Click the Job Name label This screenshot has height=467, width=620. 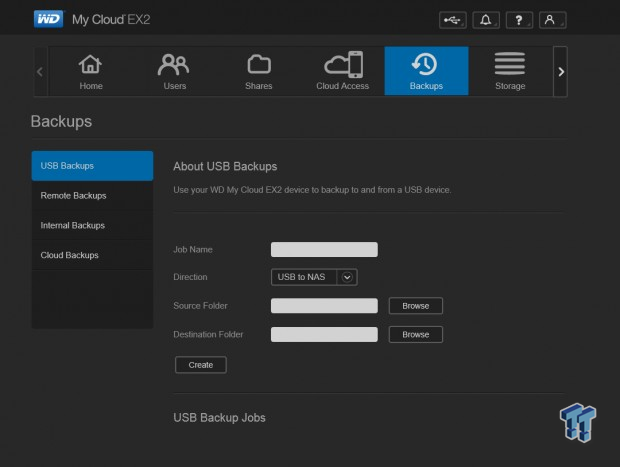click(193, 250)
